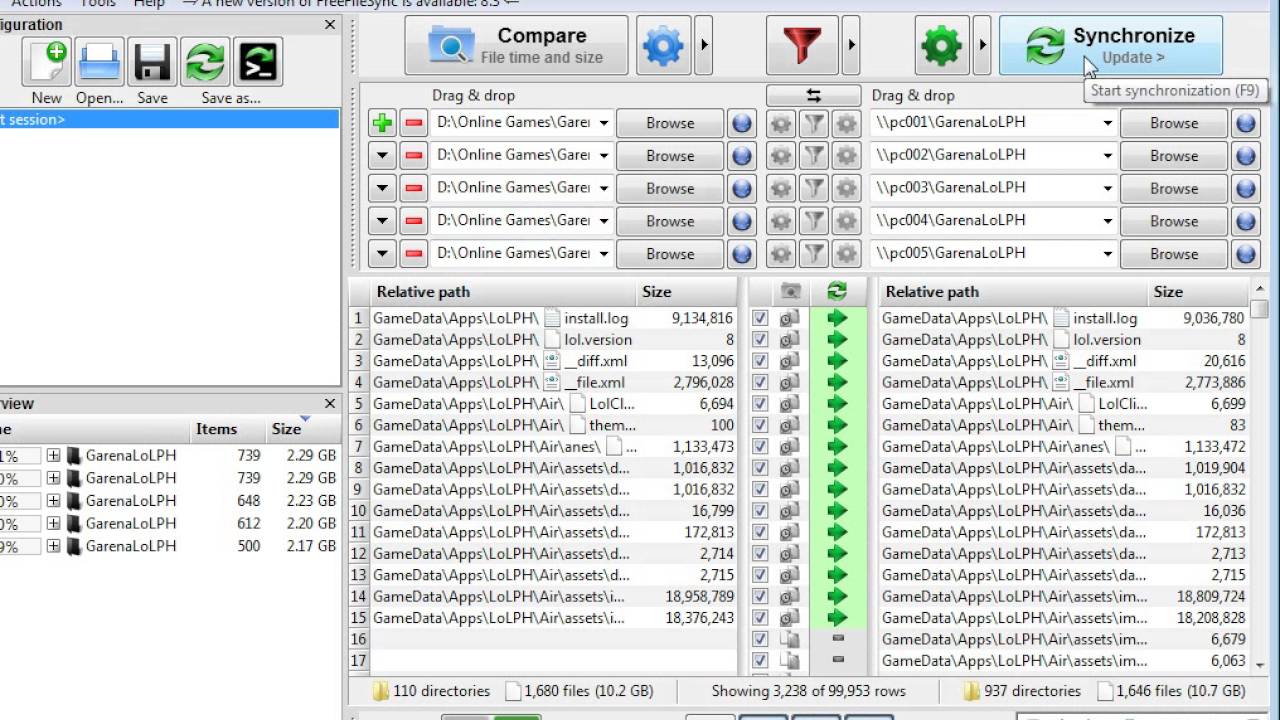This screenshot has width=1280, height=720.
Task: Open local filter funnel for pc001 pair
Action: click(814, 123)
